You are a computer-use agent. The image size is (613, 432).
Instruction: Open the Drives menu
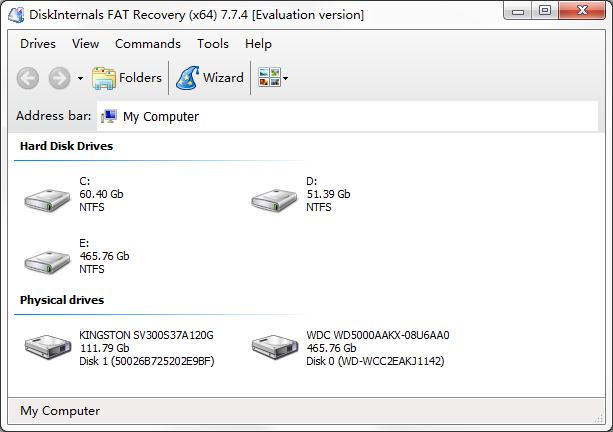[38, 44]
